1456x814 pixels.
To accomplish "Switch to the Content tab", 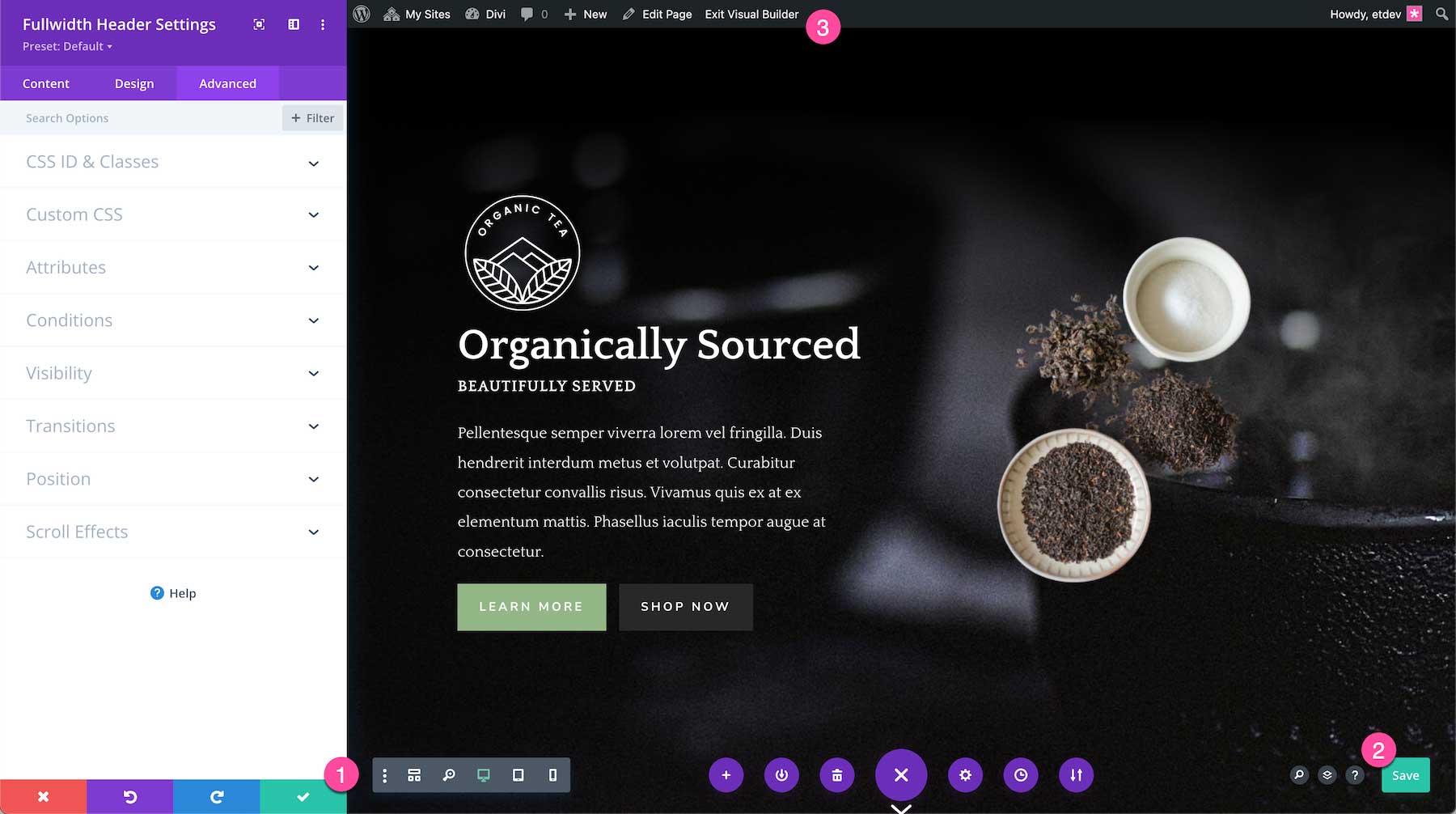I will (46, 83).
